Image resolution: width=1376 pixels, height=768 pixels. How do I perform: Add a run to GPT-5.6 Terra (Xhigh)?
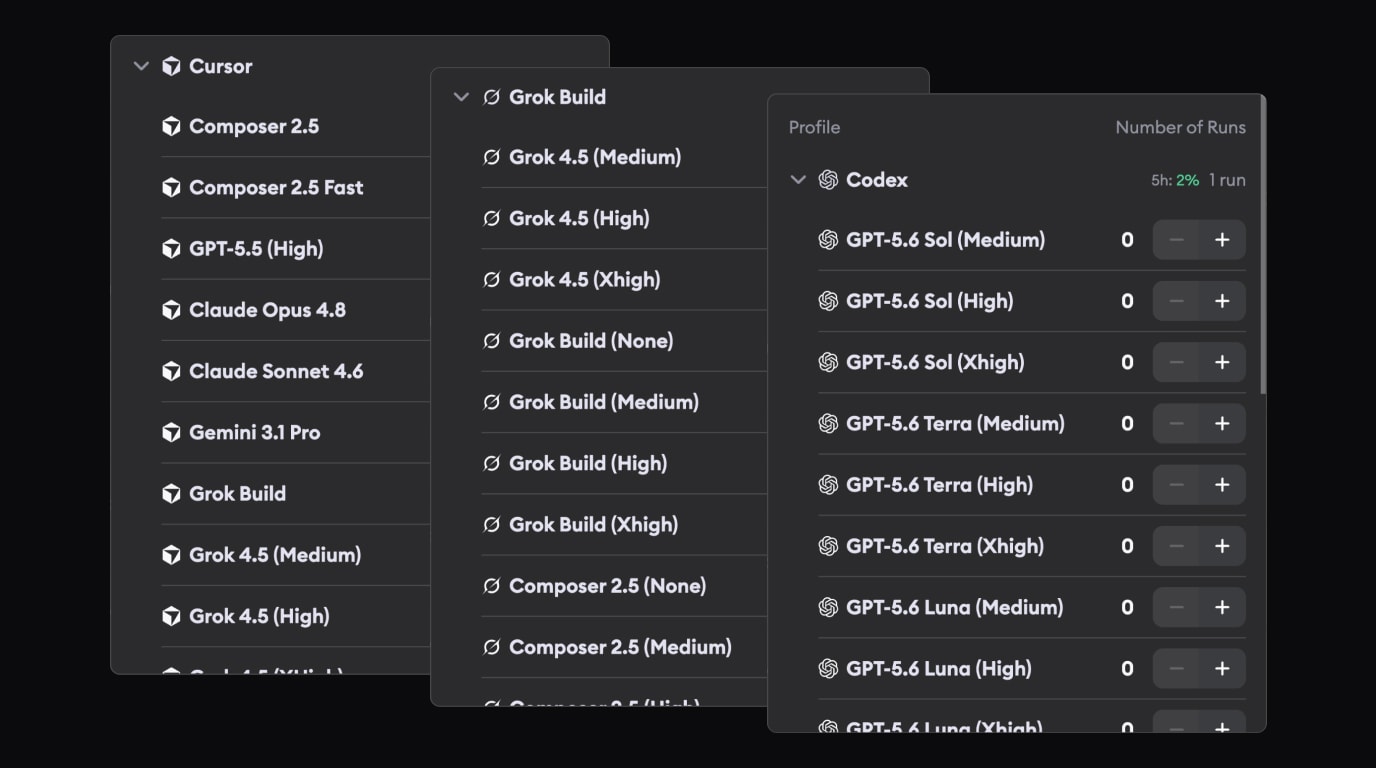1222,546
